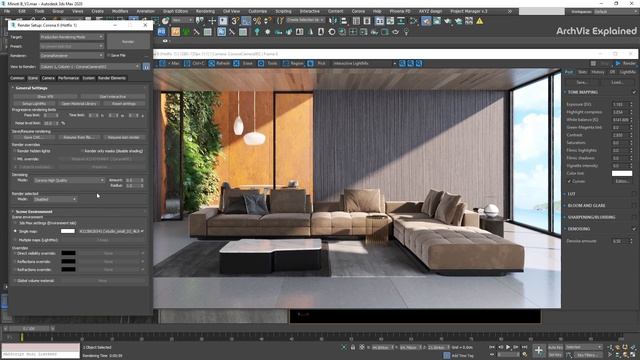The height and width of the screenshot is (360, 640).
Task: Click the Show VFB button
Action: (45, 97)
